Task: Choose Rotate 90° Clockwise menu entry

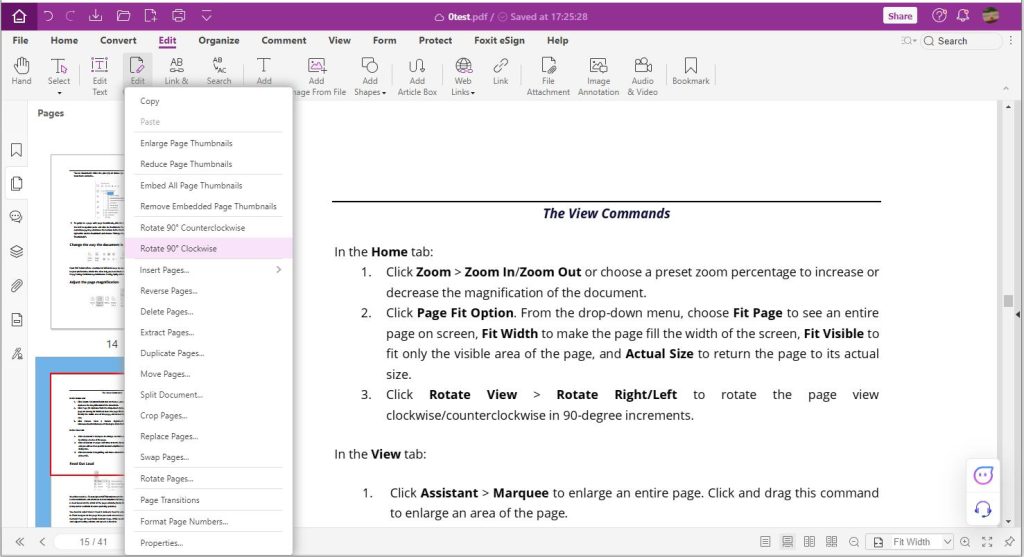Action: tap(208, 249)
